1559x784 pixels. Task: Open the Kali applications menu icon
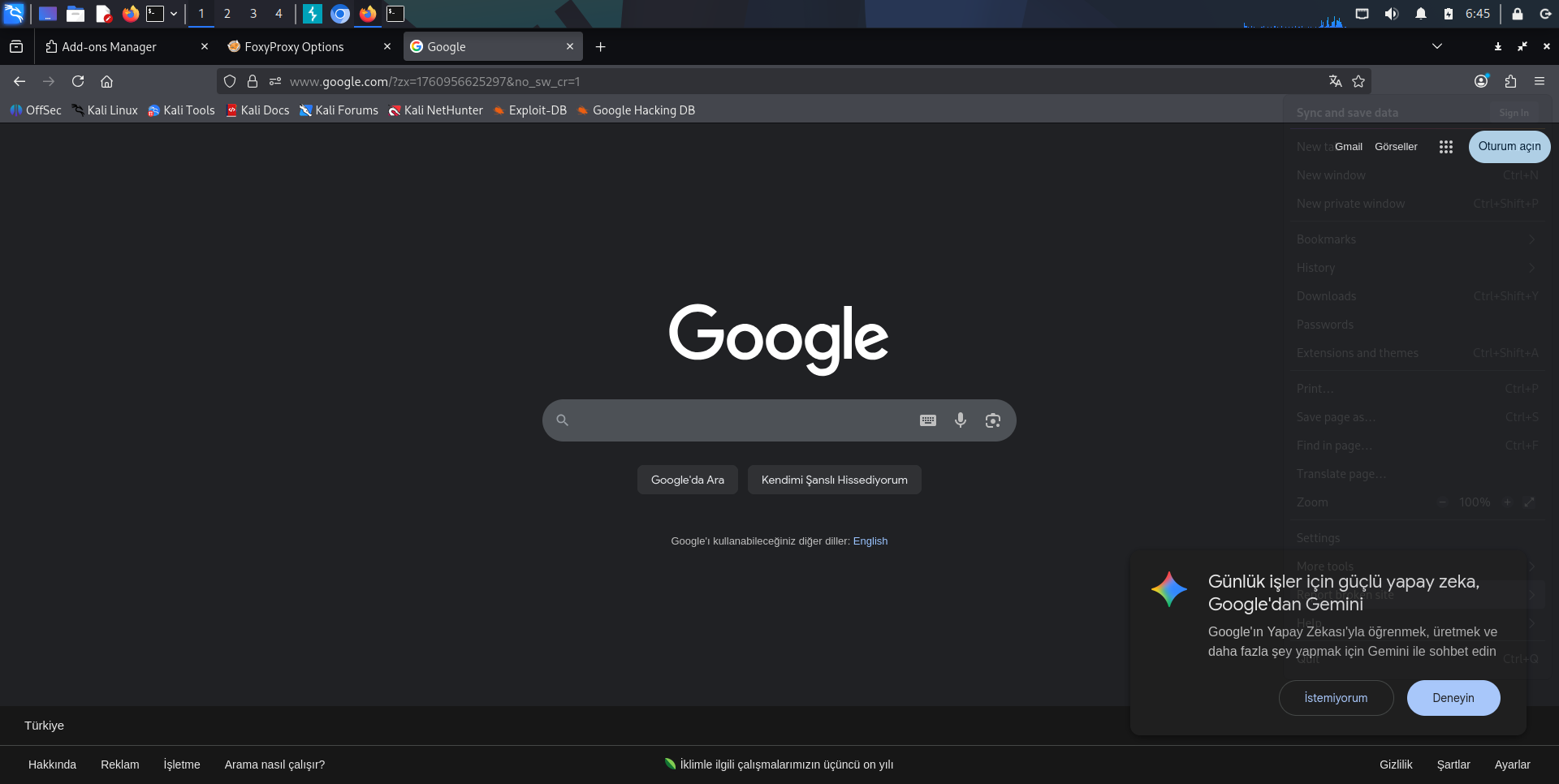[15, 13]
